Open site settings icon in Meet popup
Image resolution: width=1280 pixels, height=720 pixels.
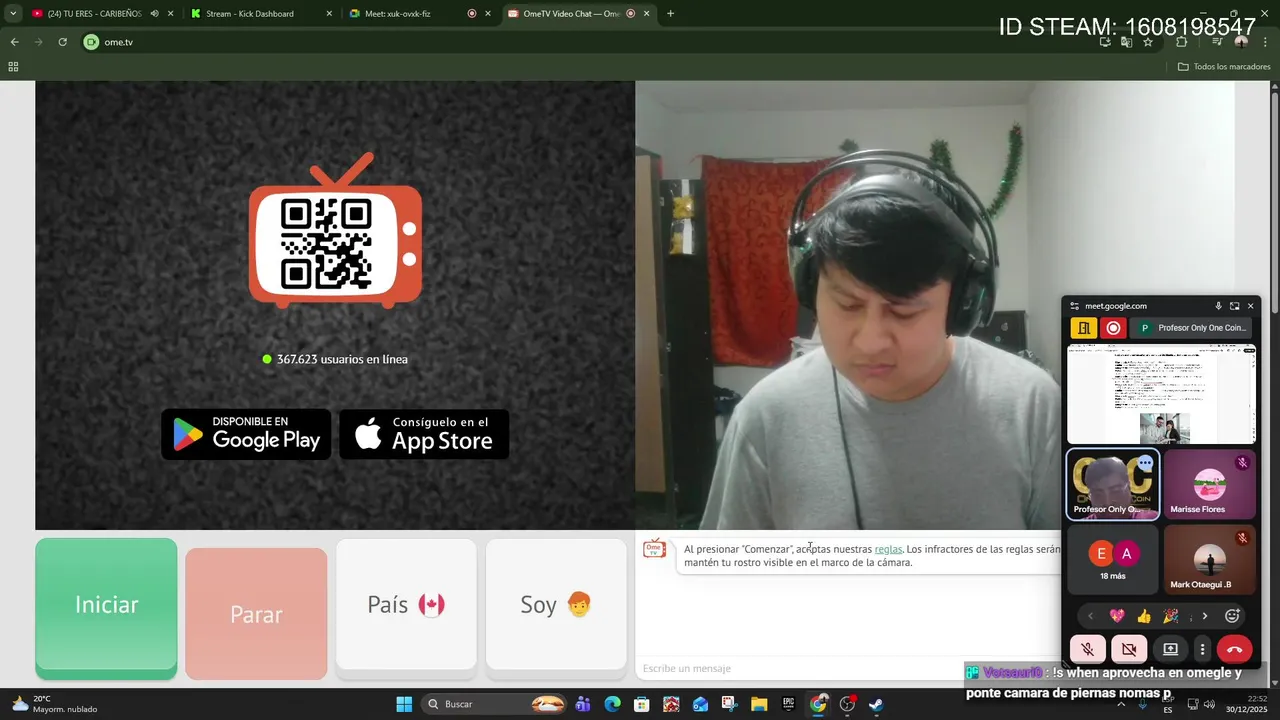pyautogui.click(x=1075, y=306)
